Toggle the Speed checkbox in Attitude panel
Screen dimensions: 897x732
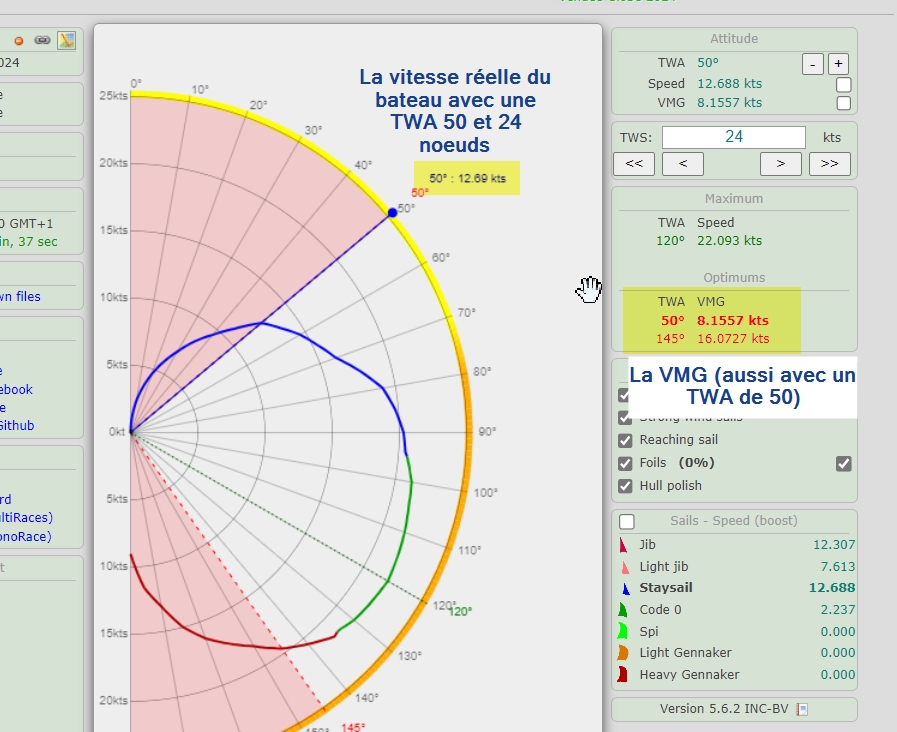[x=843, y=84]
